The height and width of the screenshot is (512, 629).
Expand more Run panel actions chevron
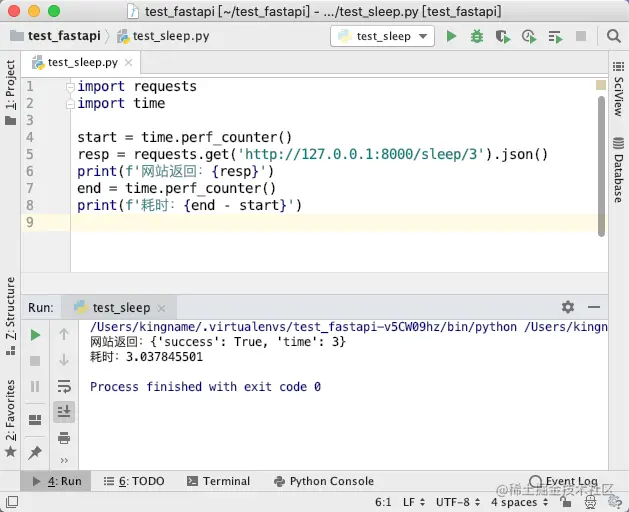[x=64, y=460]
